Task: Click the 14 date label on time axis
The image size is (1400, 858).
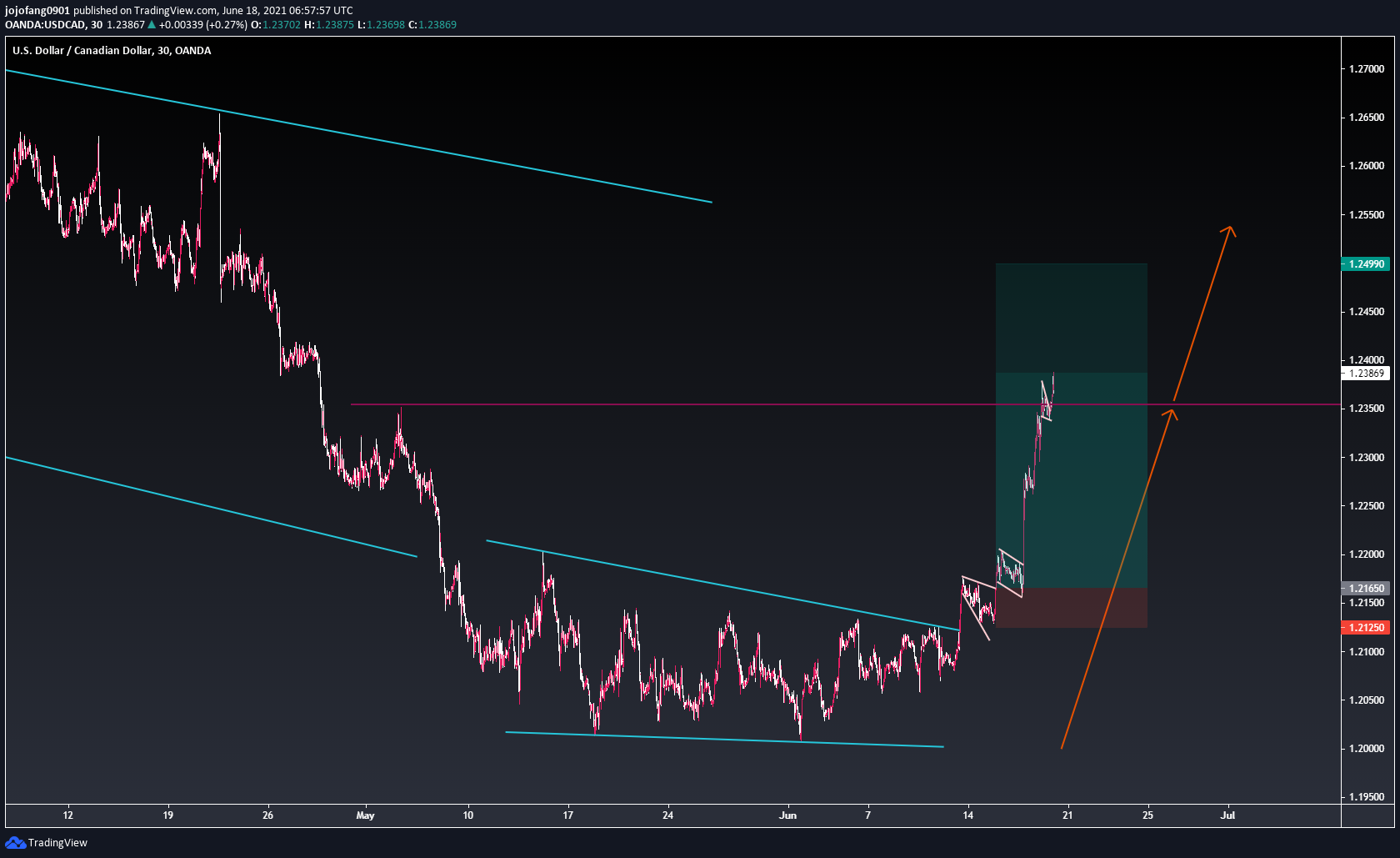Action: [x=967, y=815]
